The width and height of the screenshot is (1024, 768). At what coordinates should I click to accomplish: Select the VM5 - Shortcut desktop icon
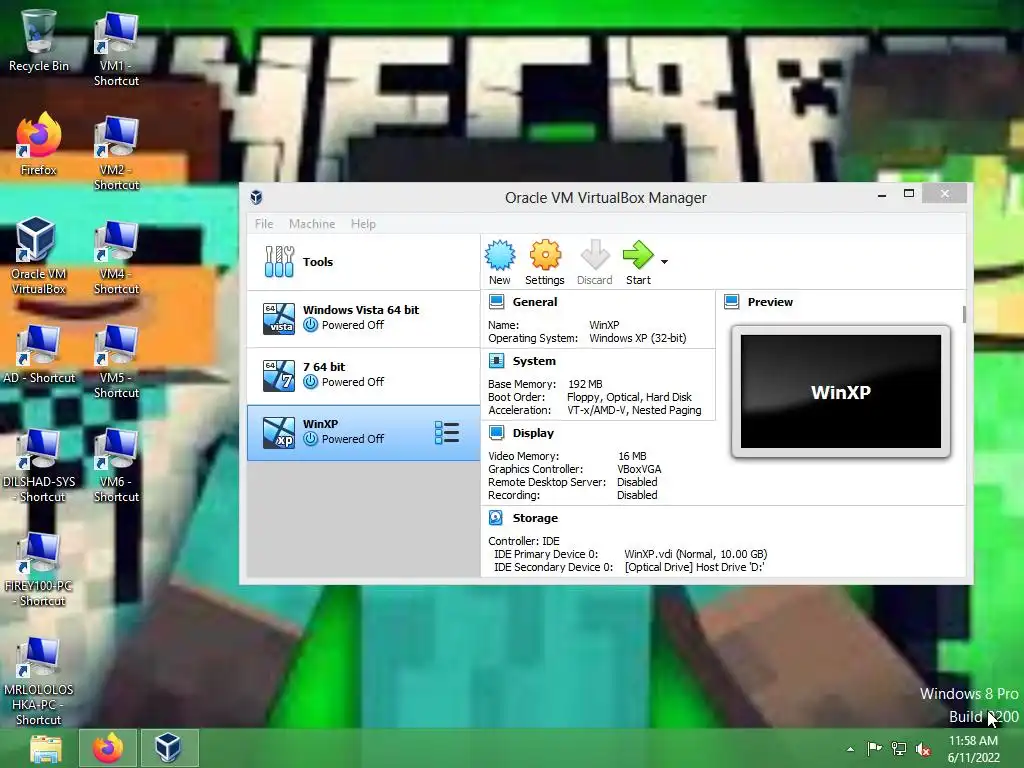point(116,361)
